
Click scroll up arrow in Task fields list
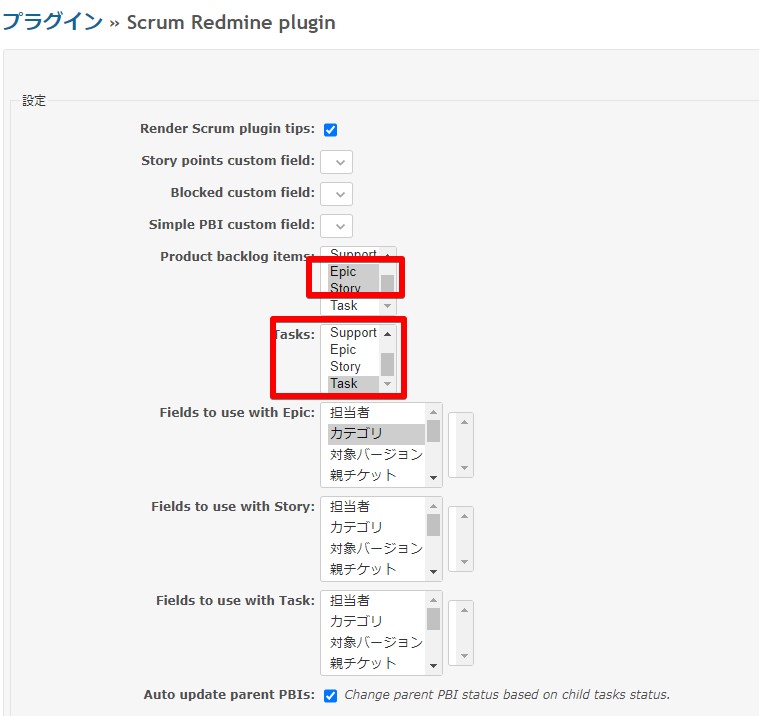(x=433, y=600)
